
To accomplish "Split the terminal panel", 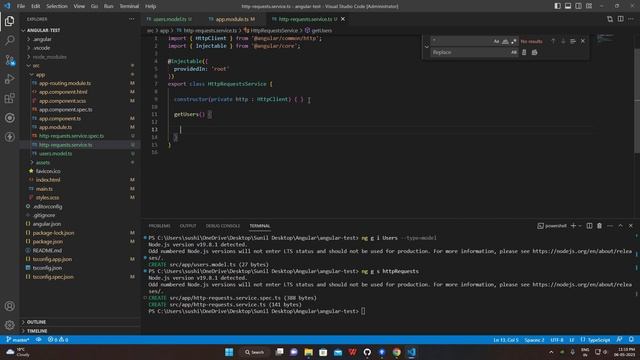I will tap(589, 226).
